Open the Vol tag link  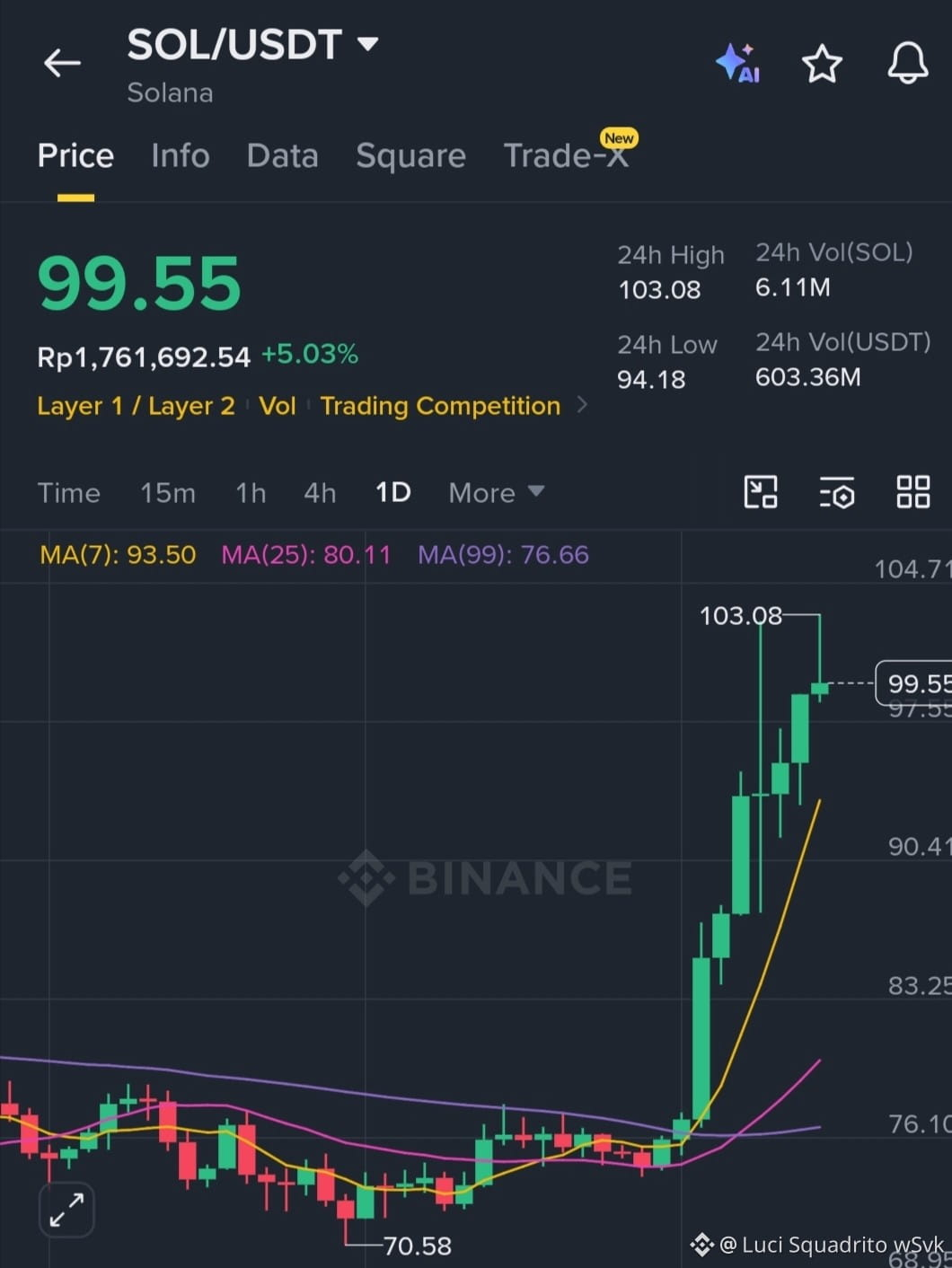[278, 406]
